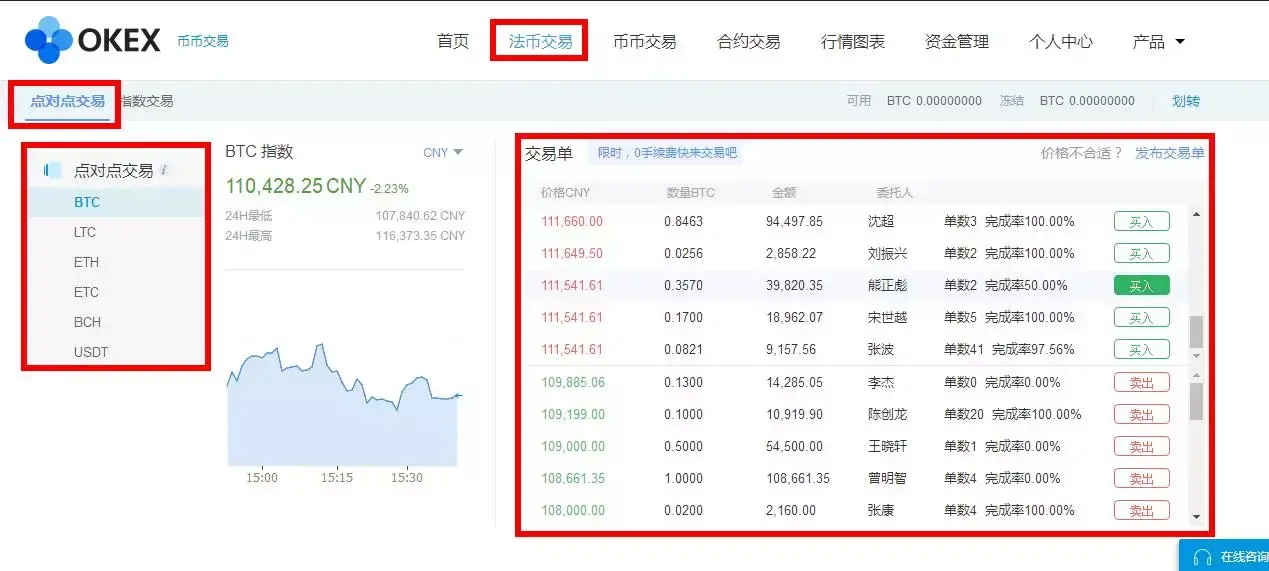The image size is (1269, 571).
Task: Click the 冻结 BTC 0.00000000 balance
Action: [1067, 101]
